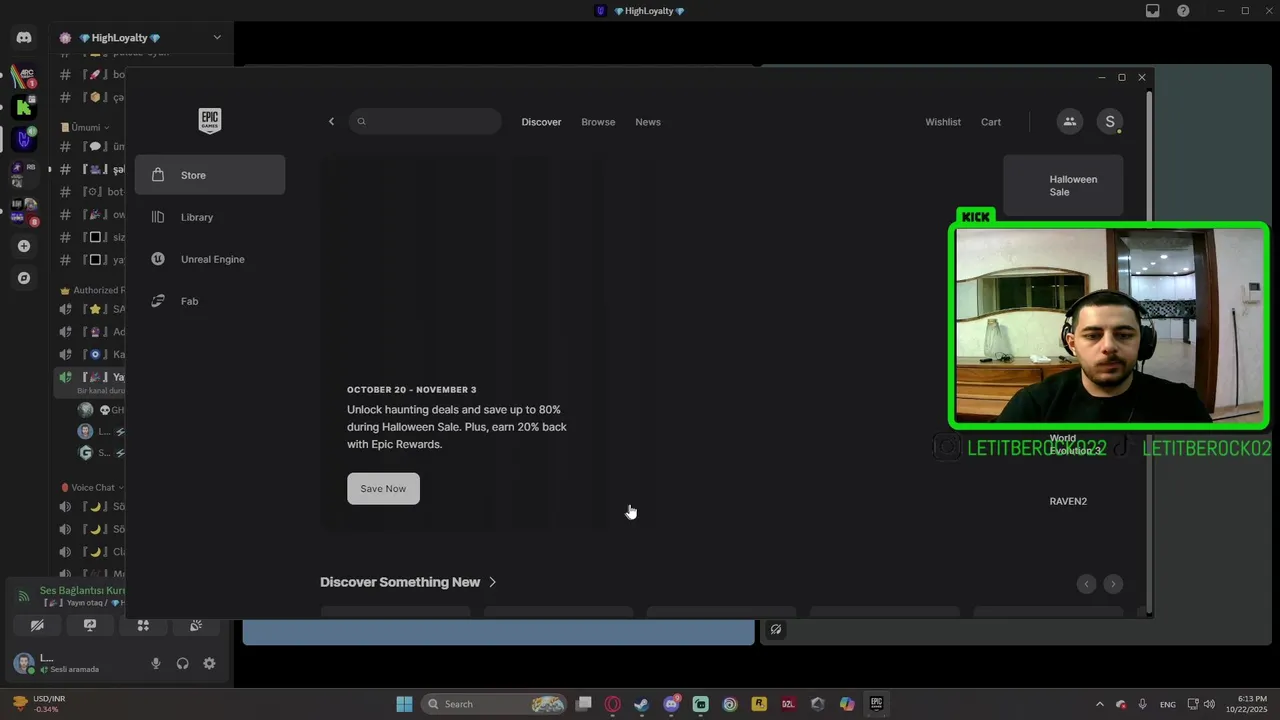Select the HighLoyalty server icon
The image size is (1280, 720).
click(24, 139)
